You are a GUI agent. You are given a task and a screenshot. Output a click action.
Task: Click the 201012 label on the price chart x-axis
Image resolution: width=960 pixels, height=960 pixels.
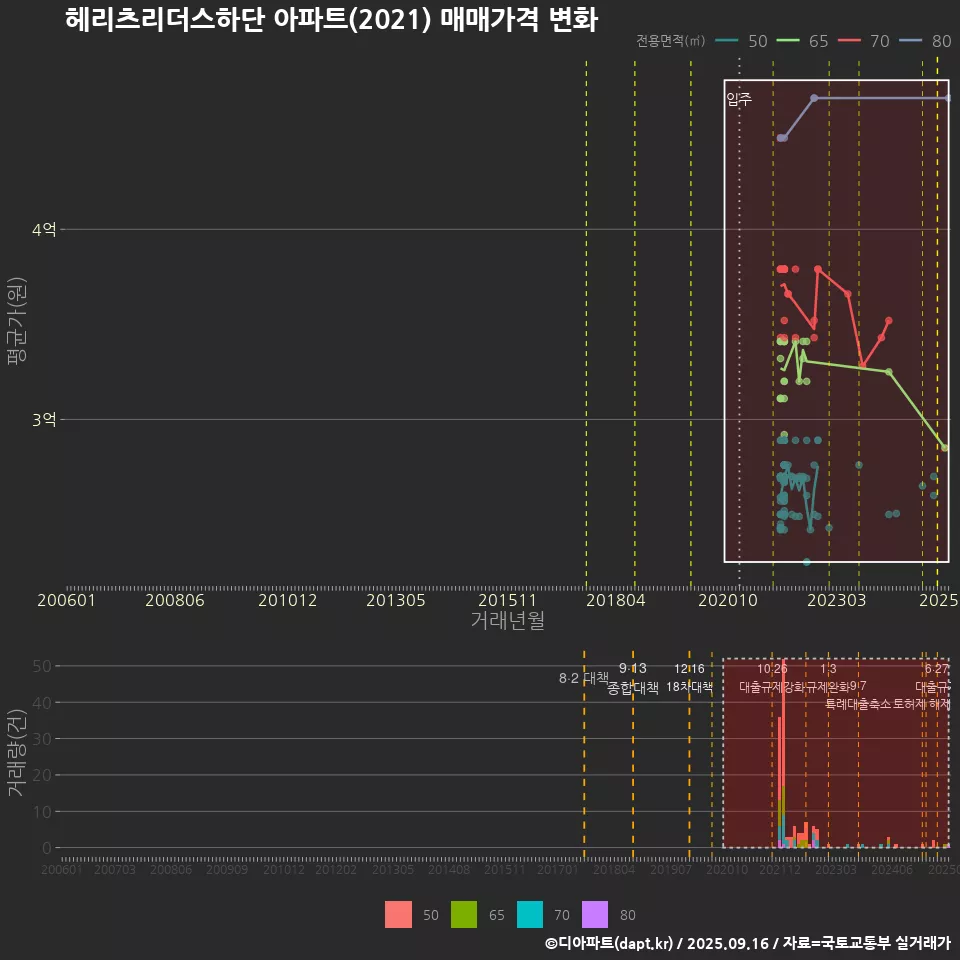[x=287, y=600]
